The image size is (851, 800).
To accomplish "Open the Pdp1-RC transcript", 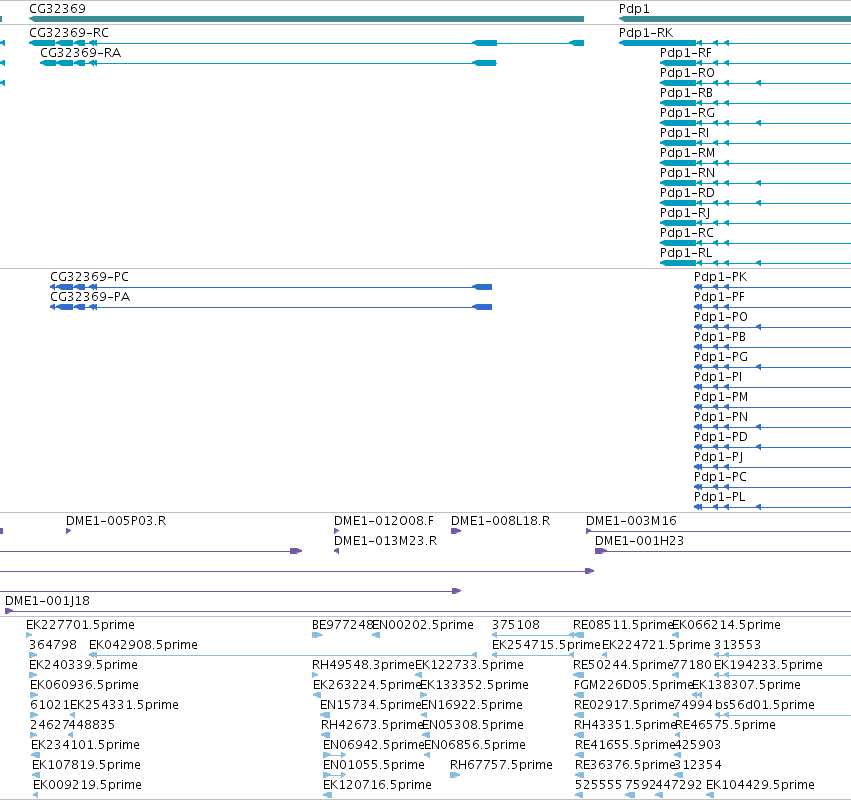I will (687, 233).
